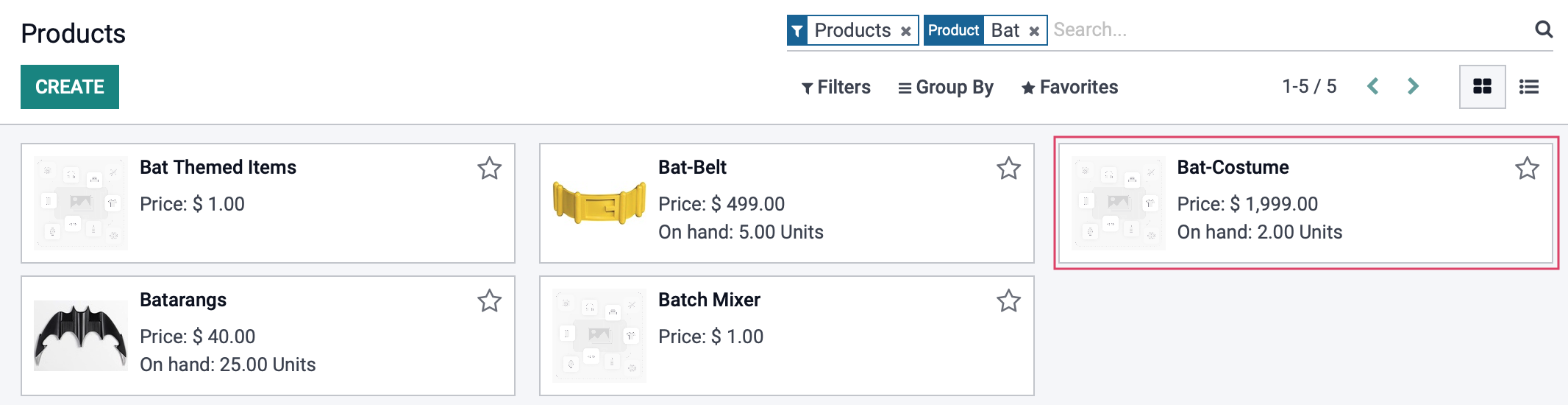This screenshot has width=1568, height=405.
Task: Mark Batarangs as favorite
Action: tap(489, 301)
